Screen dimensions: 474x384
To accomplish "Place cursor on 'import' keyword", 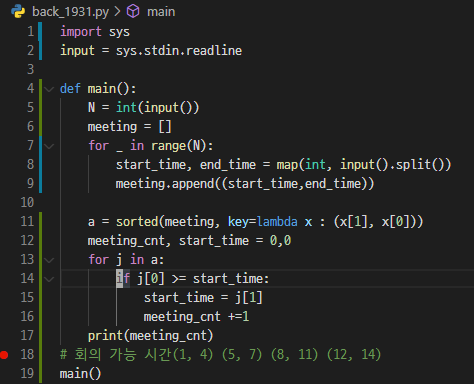I will 81,32.
